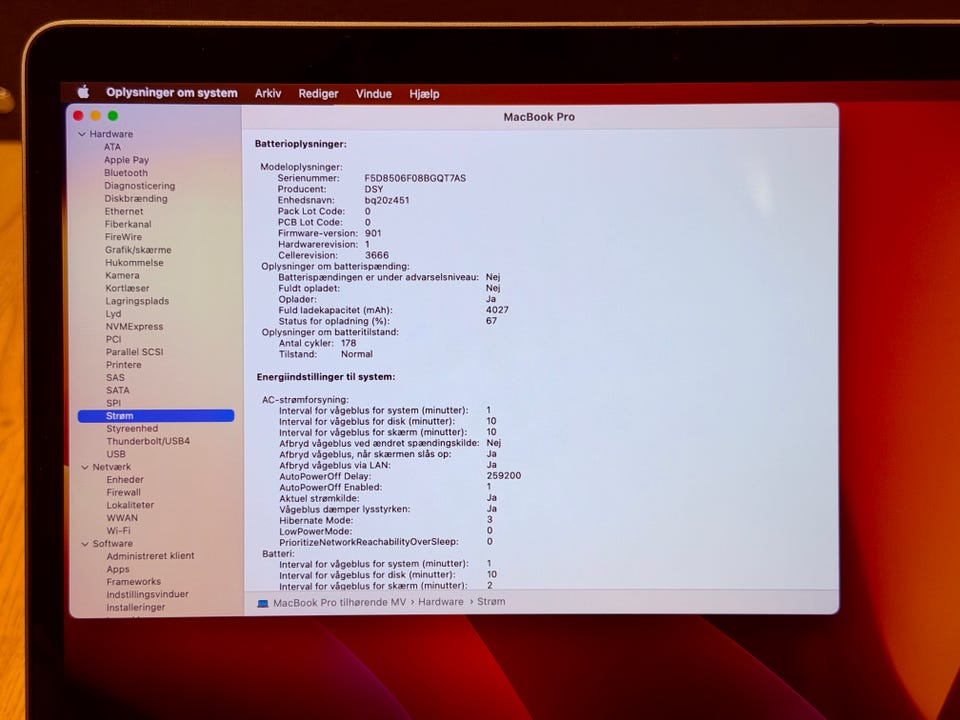Click the AutoPowerOff Delay value 259200
This screenshot has width=960, height=720.
click(x=504, y=476)
